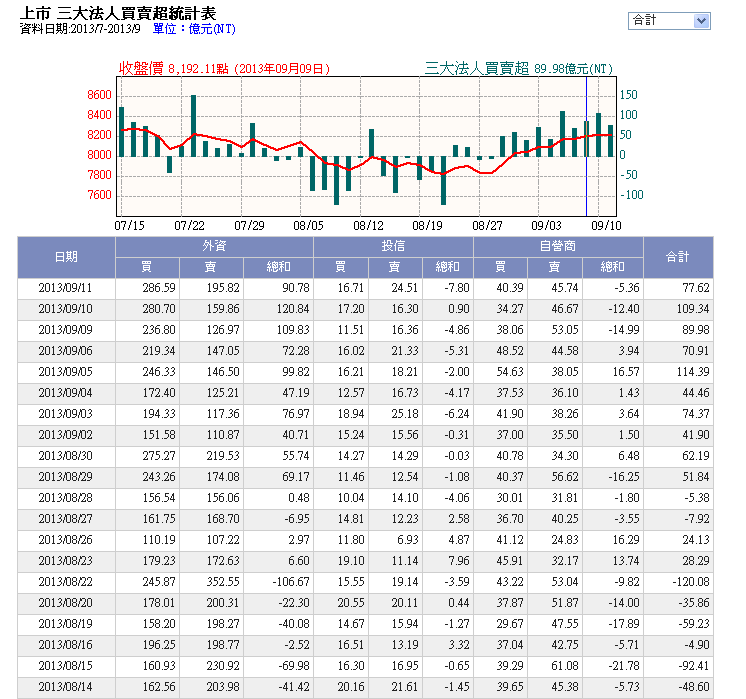Select the date cell 2013/09/06

[x=66, y=351]
